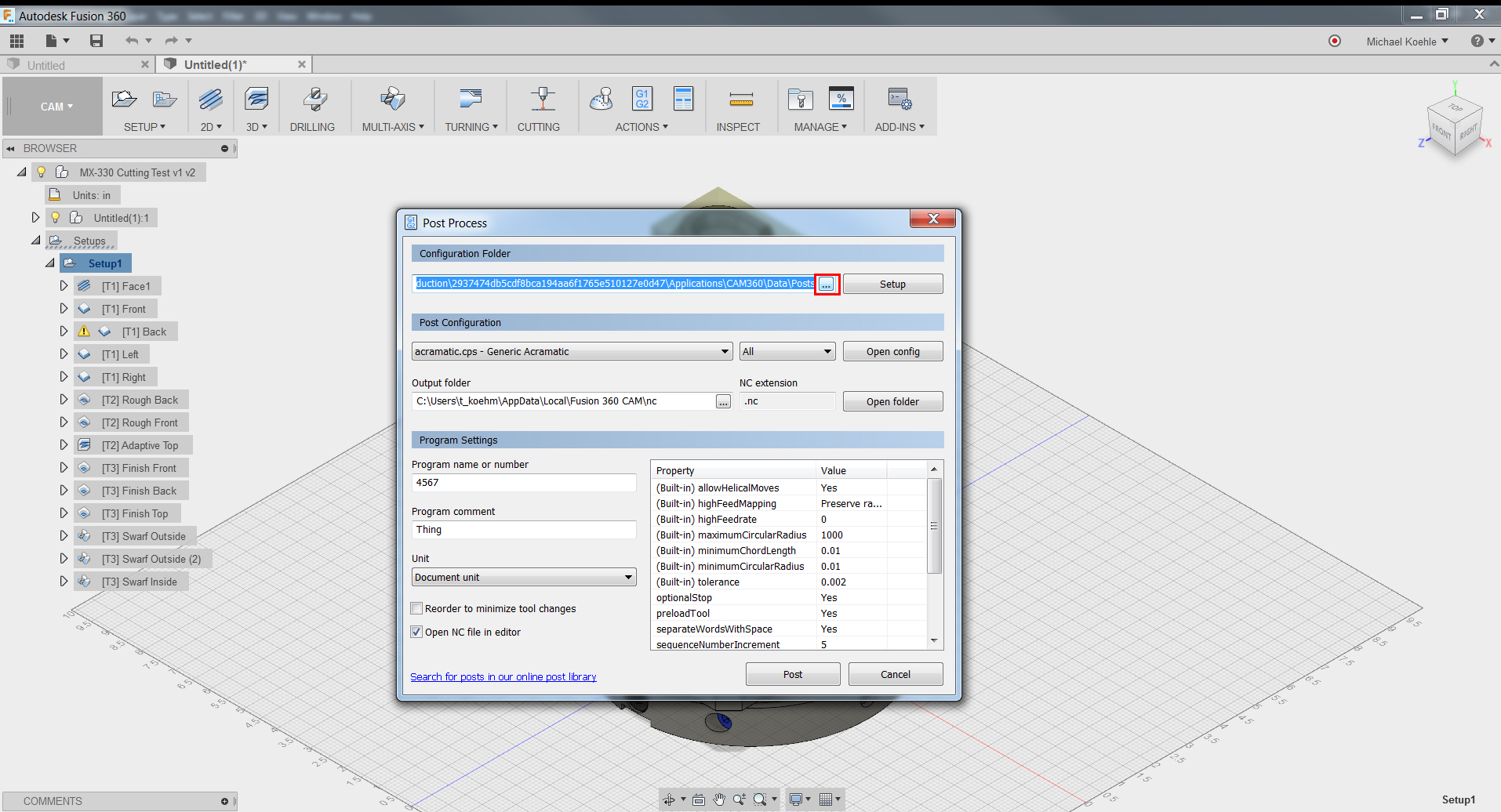Viewport: 1501px width, 812px height.
Task: Select the Cutting tool icon
Action: click(543, 99)
